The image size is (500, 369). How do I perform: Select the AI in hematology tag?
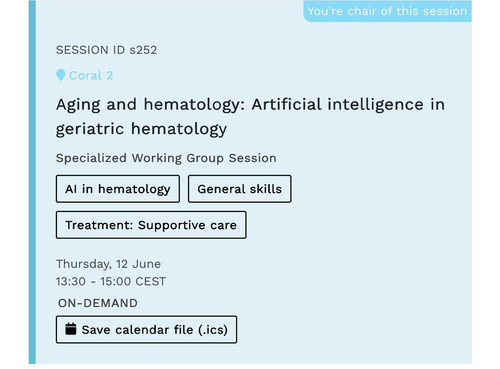[x=118, y=189]
